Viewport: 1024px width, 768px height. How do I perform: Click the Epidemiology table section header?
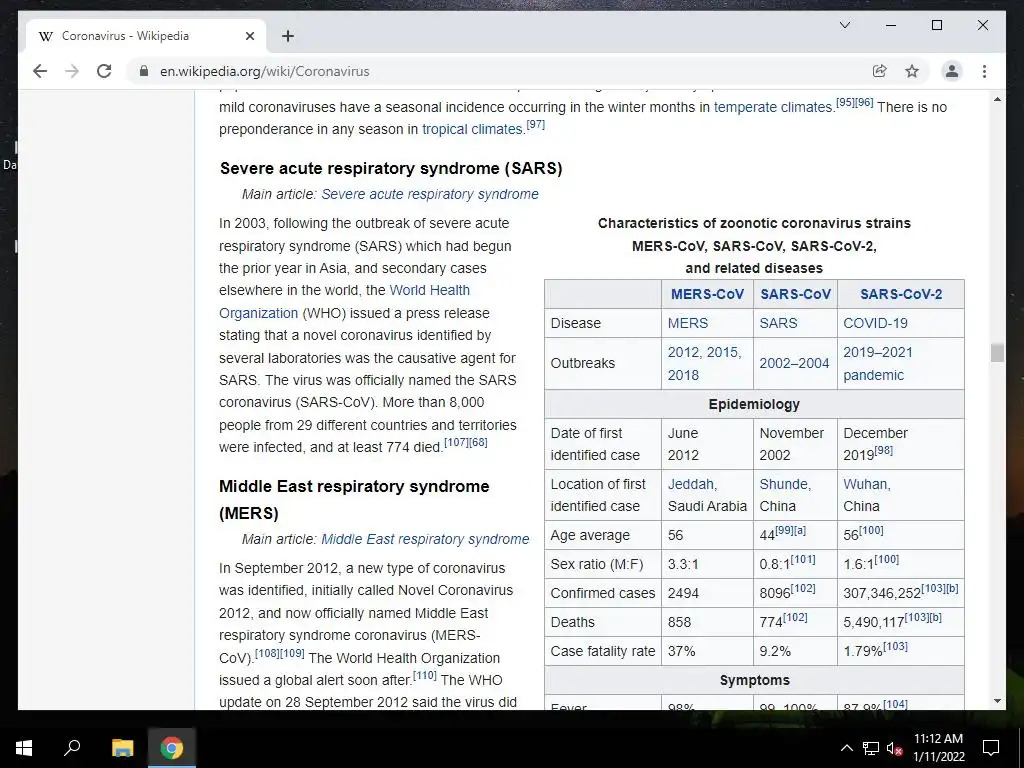(x=754, y=404)
